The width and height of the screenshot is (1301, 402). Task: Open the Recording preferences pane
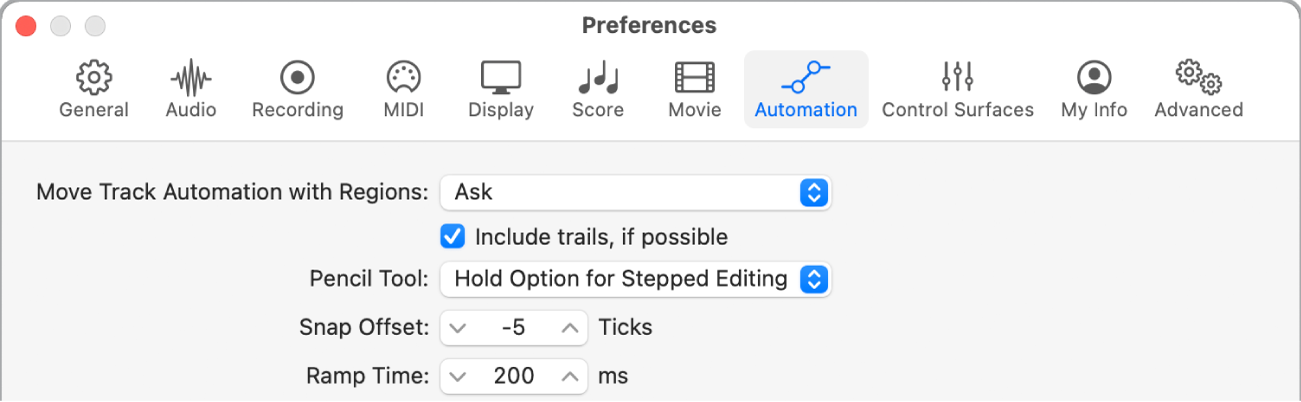click(297, 77)
